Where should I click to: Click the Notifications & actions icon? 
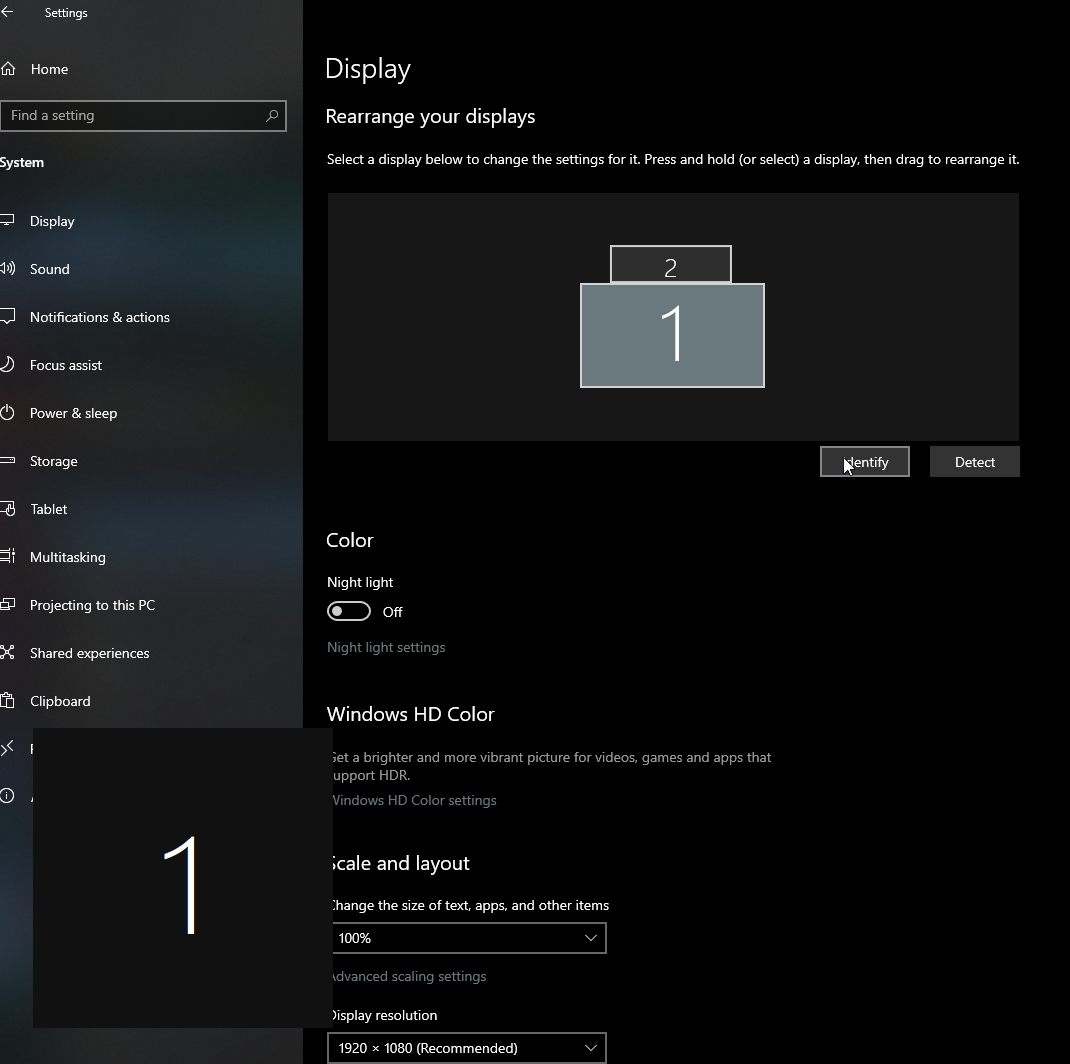click(x=7, y=317)
